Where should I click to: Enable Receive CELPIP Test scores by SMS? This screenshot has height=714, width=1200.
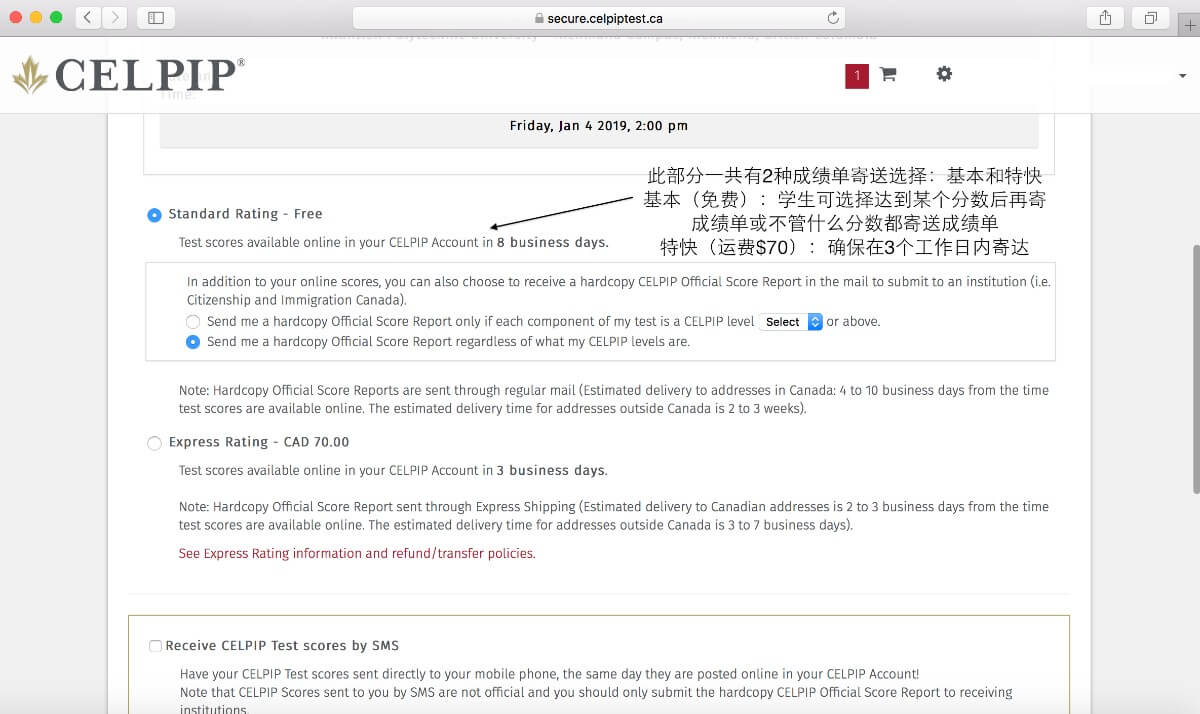click(x=155, y=646)
